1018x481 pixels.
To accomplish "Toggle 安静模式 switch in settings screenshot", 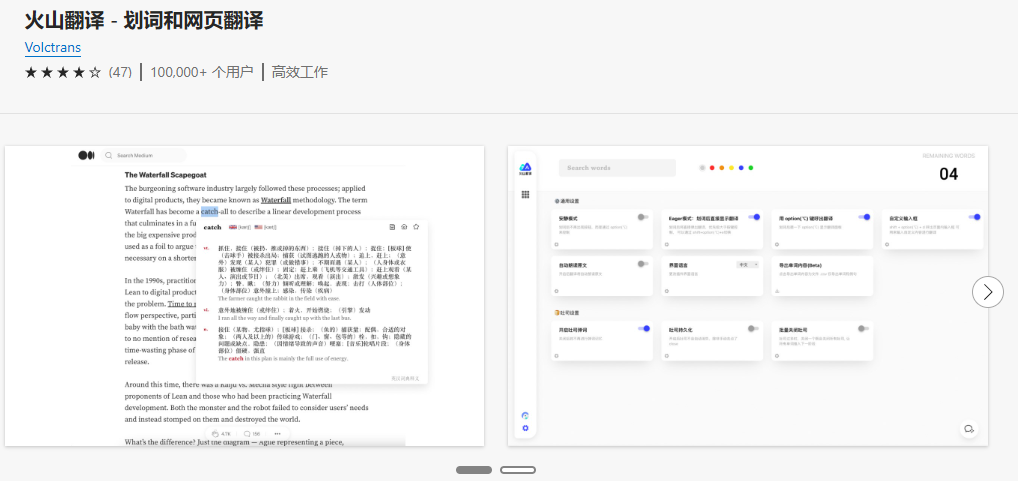I will pos(643,217).
